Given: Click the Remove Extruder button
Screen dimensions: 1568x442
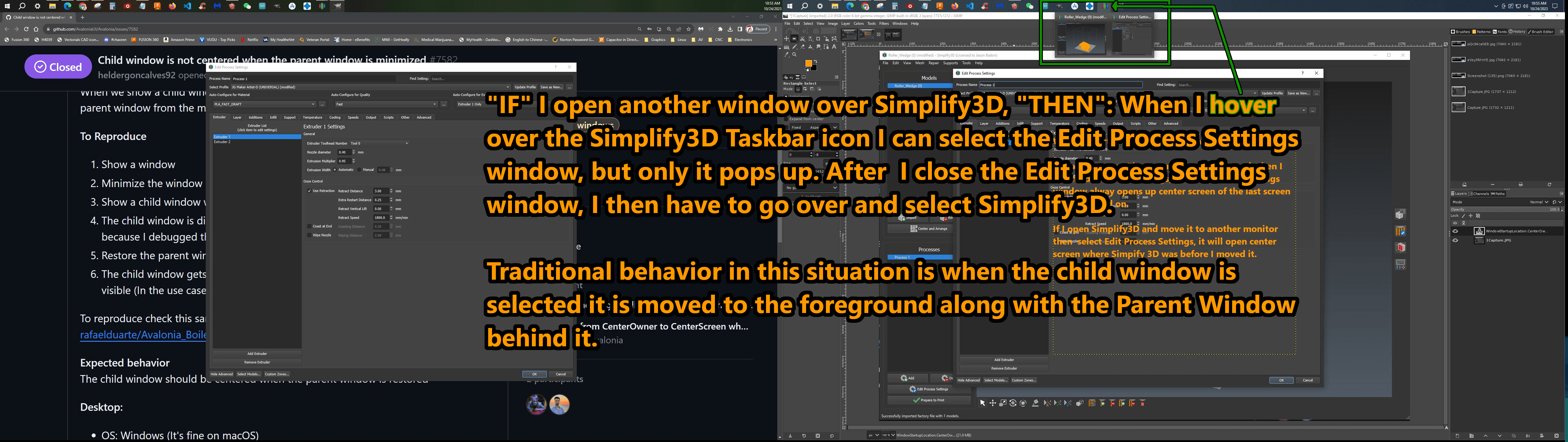Looking at the screenshot, I should [257, 362].
